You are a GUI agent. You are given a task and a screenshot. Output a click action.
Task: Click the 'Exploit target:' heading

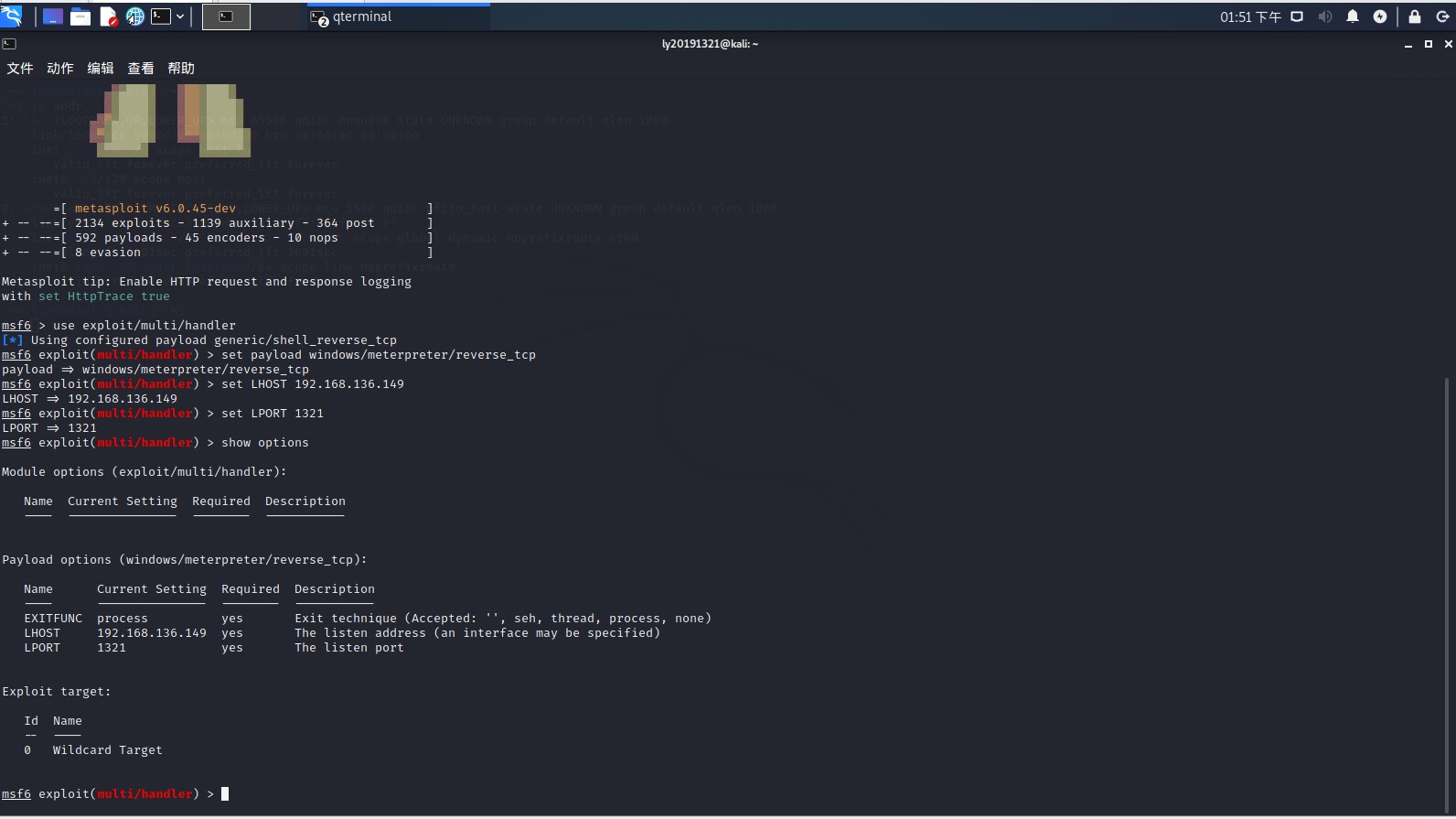click(x=57, y=692)
